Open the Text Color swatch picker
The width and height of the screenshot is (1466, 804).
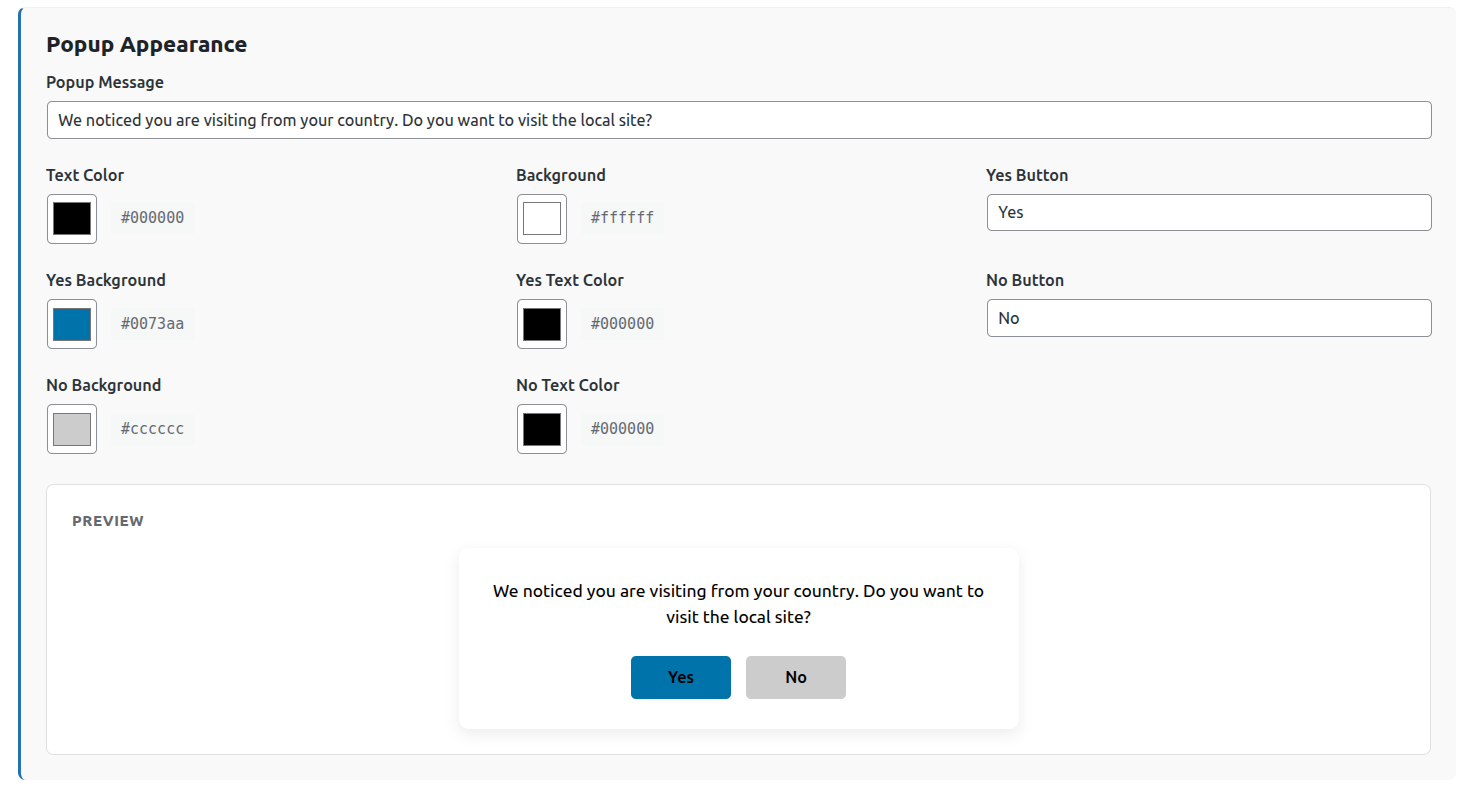72,219
